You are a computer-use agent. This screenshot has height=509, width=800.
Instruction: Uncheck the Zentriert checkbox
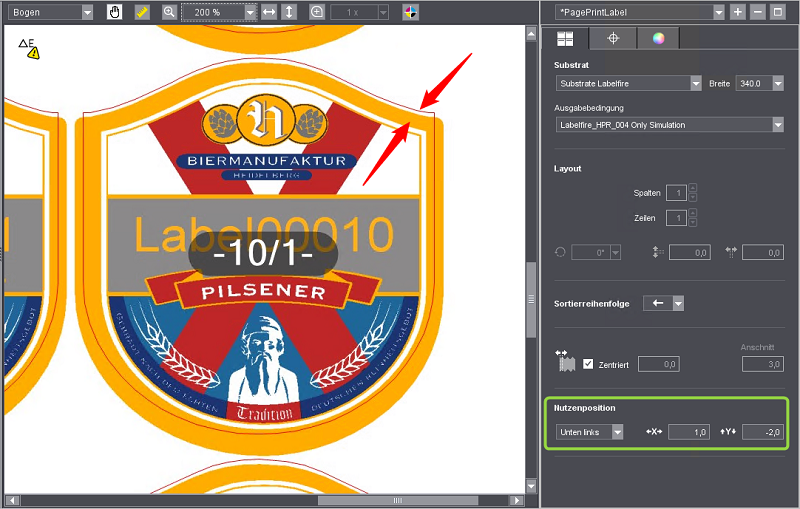[x=588, y=364]
